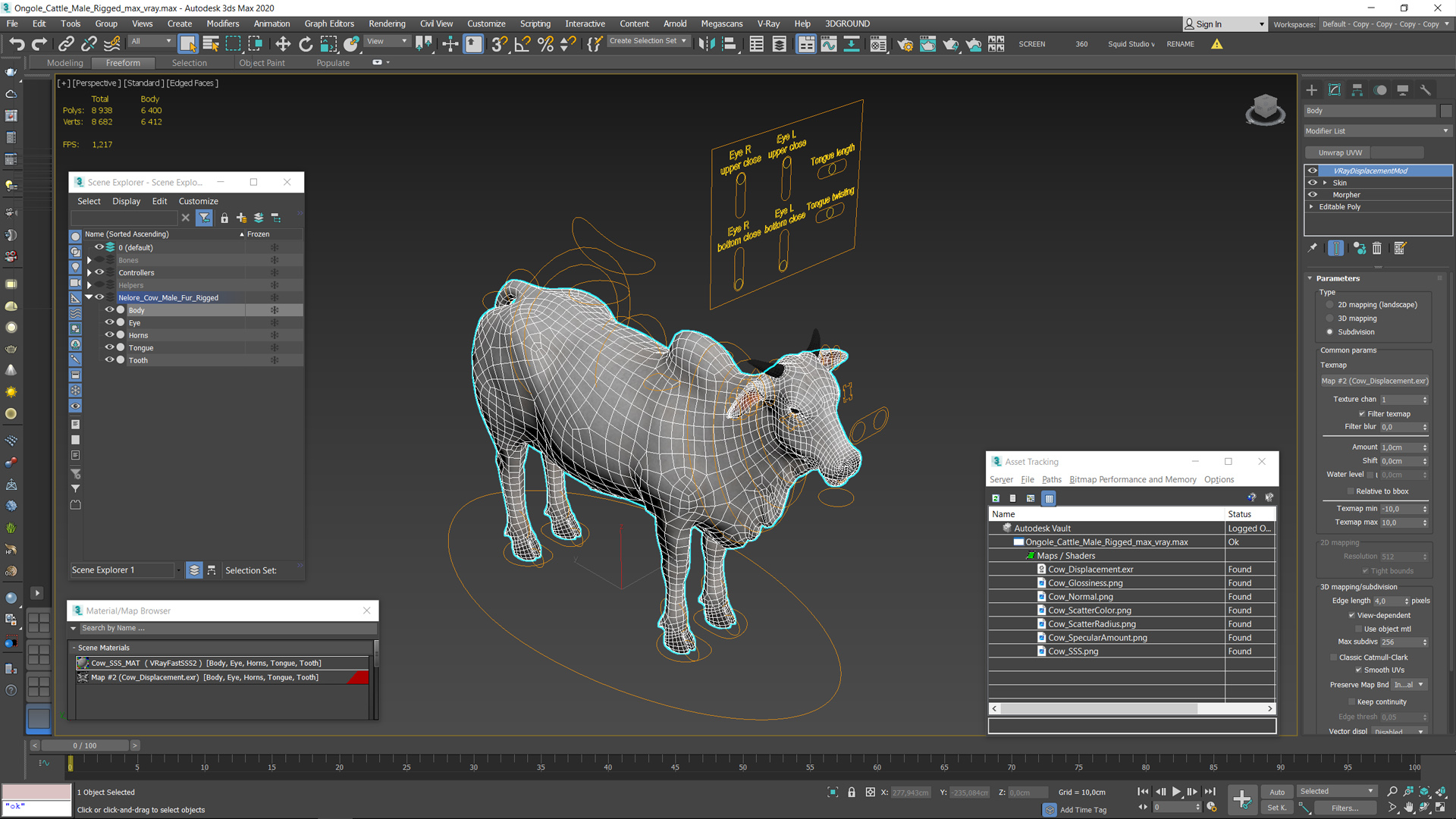This screenshot has width=1456, height=819.
Task: Uncheck the Filter texmap checkbox
Action: pyautogui.click(x=1362, y=414)
